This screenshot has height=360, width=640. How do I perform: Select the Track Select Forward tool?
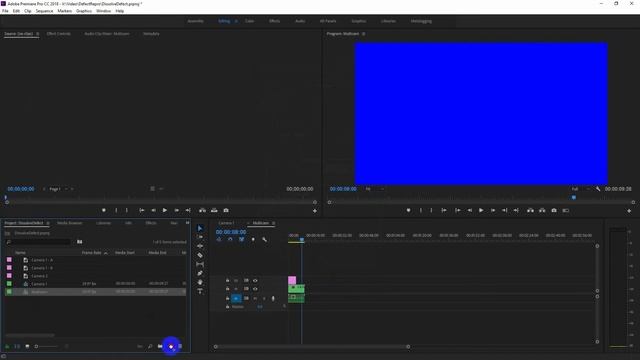pos(200,237)
